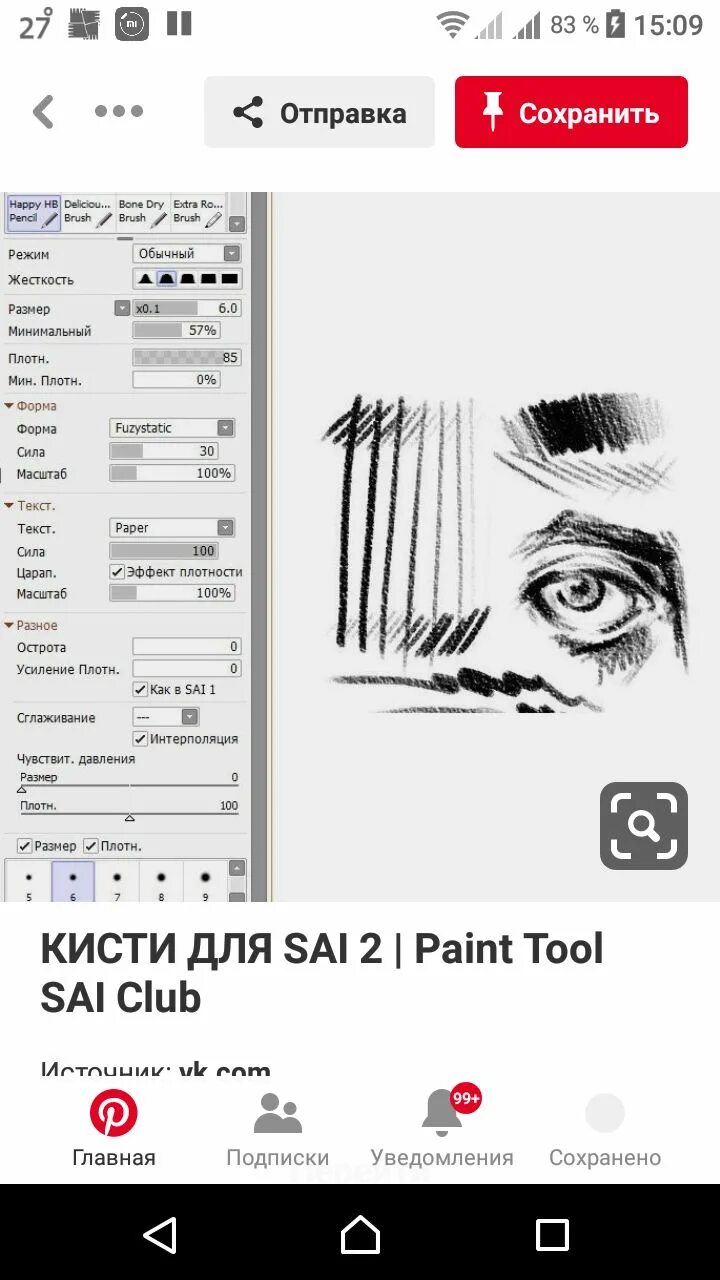
Task: Select the Extra Rough Brush preset
Action: (x=198, y=213)
